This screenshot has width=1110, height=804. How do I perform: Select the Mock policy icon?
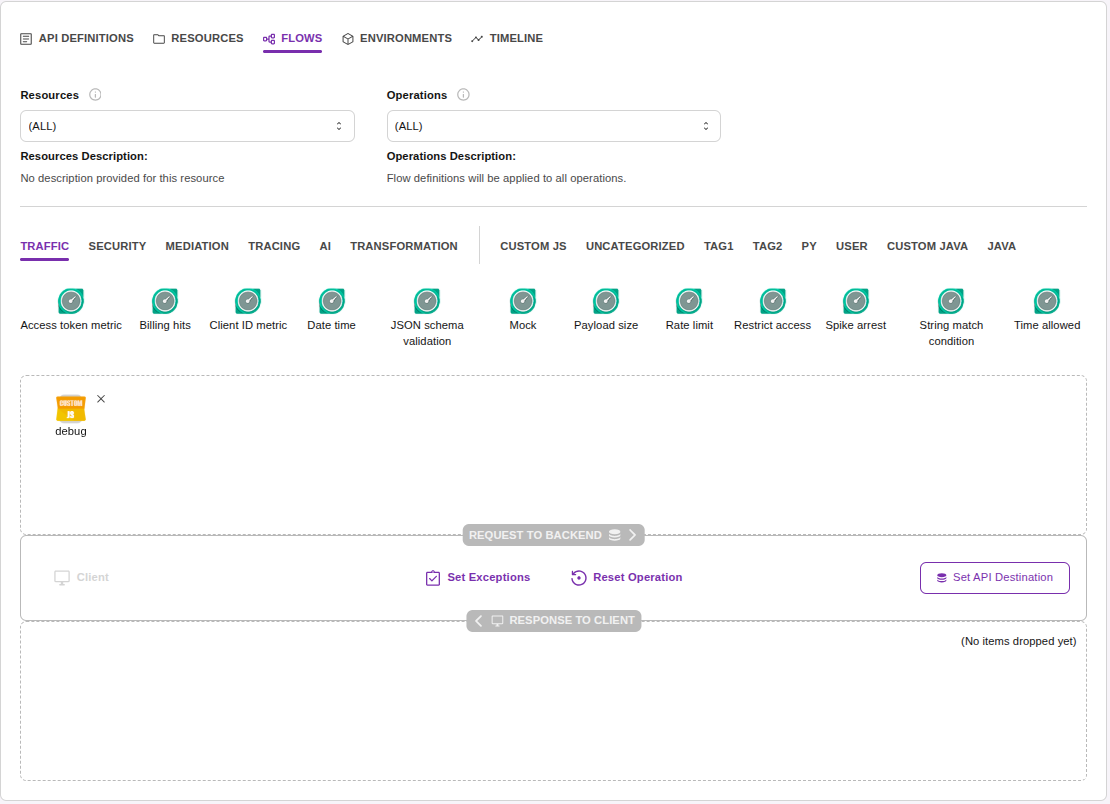click(523, 301)
